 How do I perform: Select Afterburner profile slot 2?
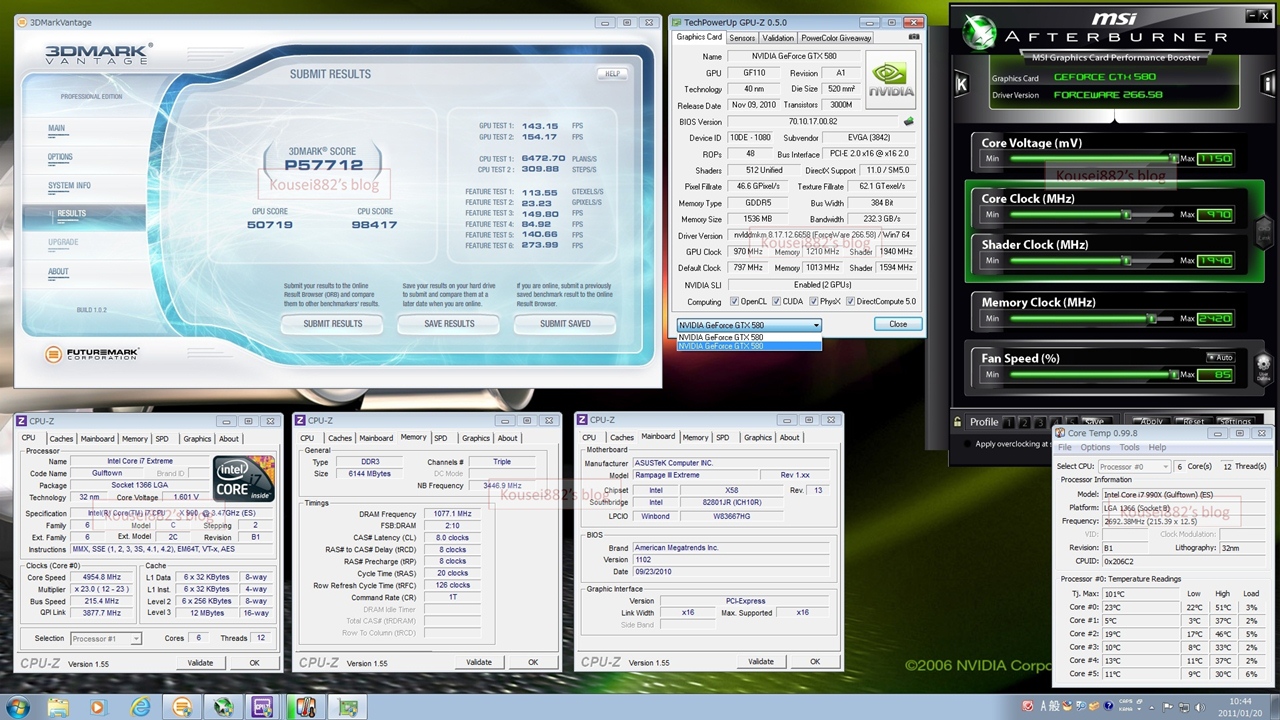coord(1025,422)
